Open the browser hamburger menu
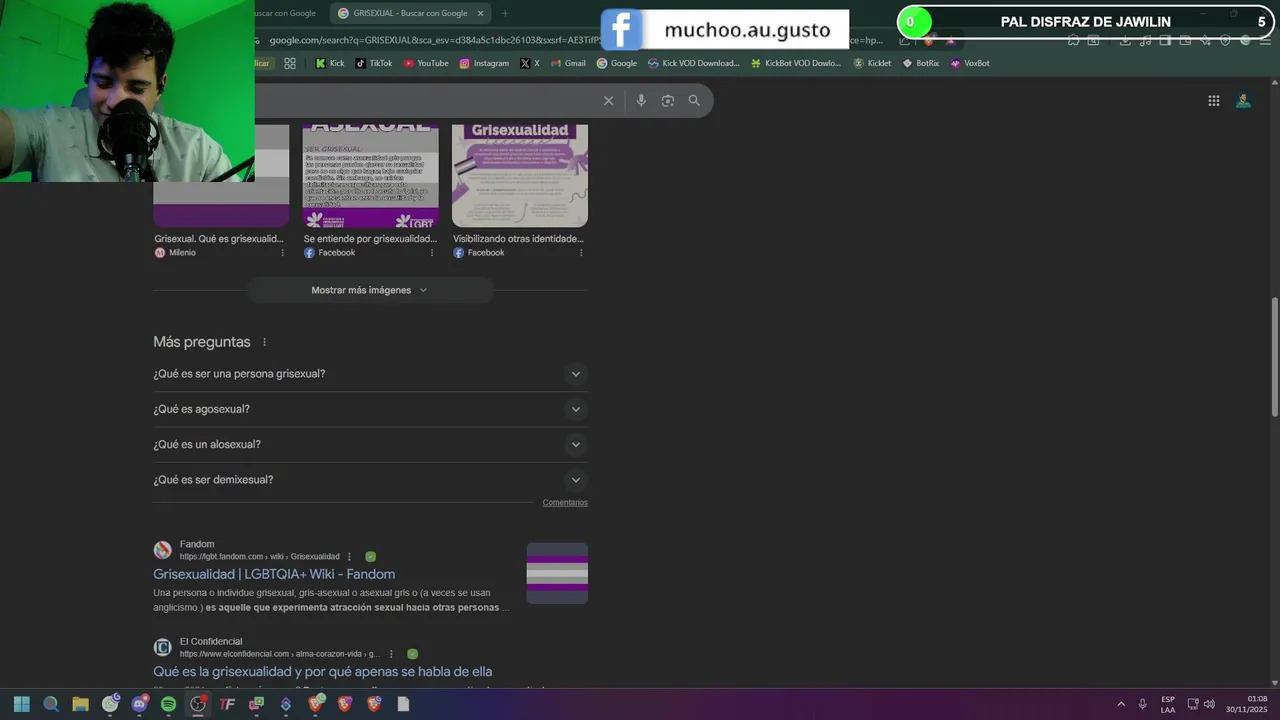 [1265, 40]
